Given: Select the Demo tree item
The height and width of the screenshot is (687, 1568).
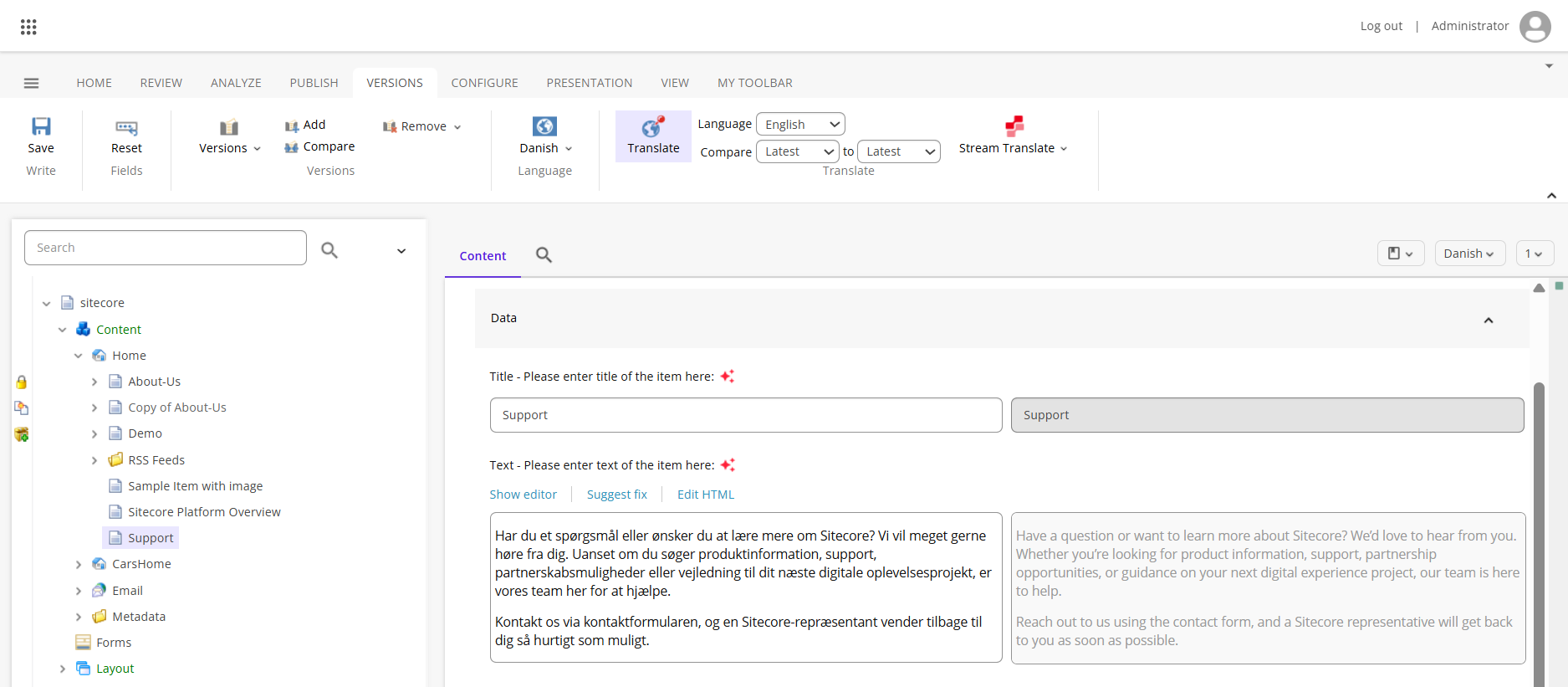Looking at the screenshot, I should pos(145,433).
